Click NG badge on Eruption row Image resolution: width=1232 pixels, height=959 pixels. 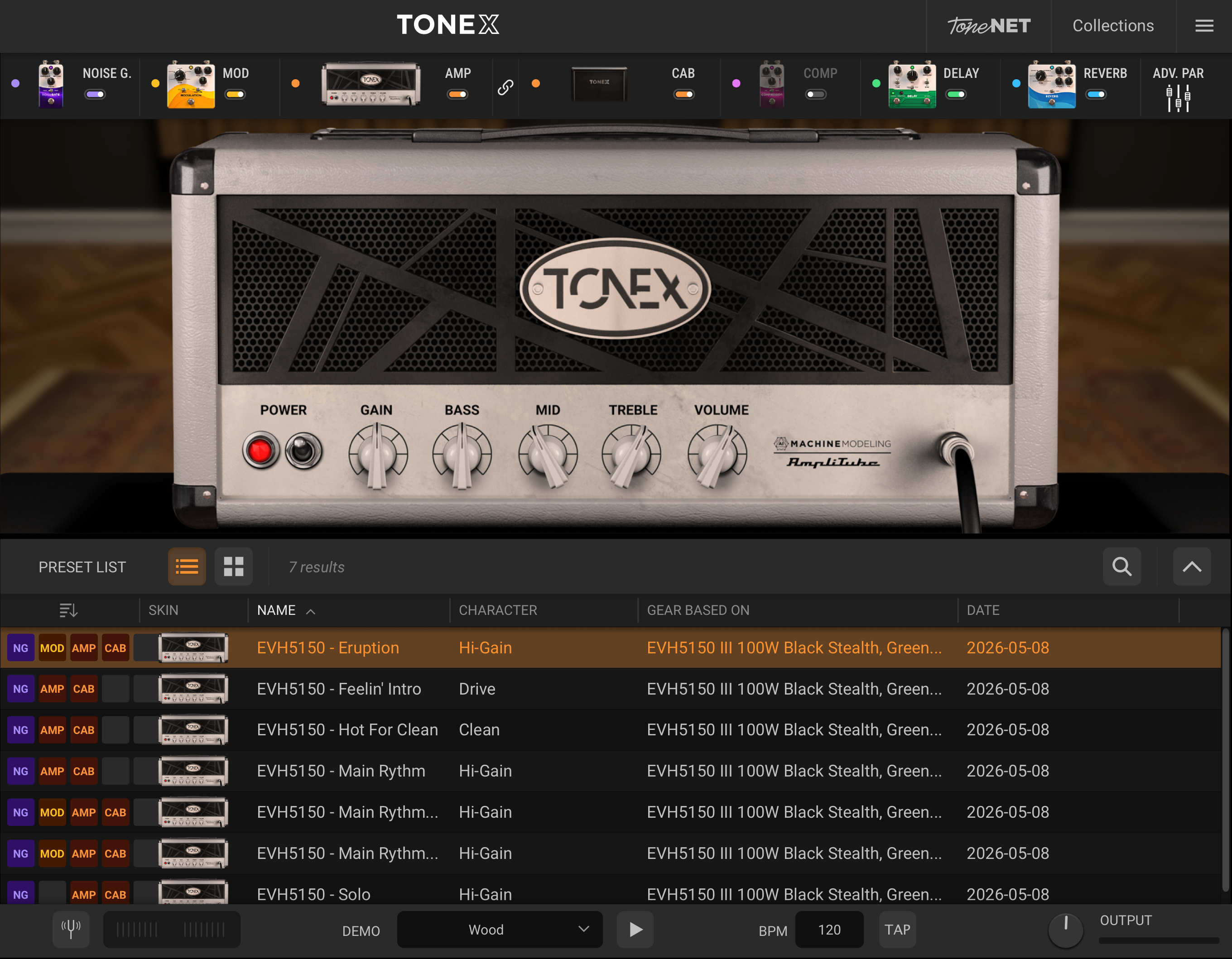20,648
